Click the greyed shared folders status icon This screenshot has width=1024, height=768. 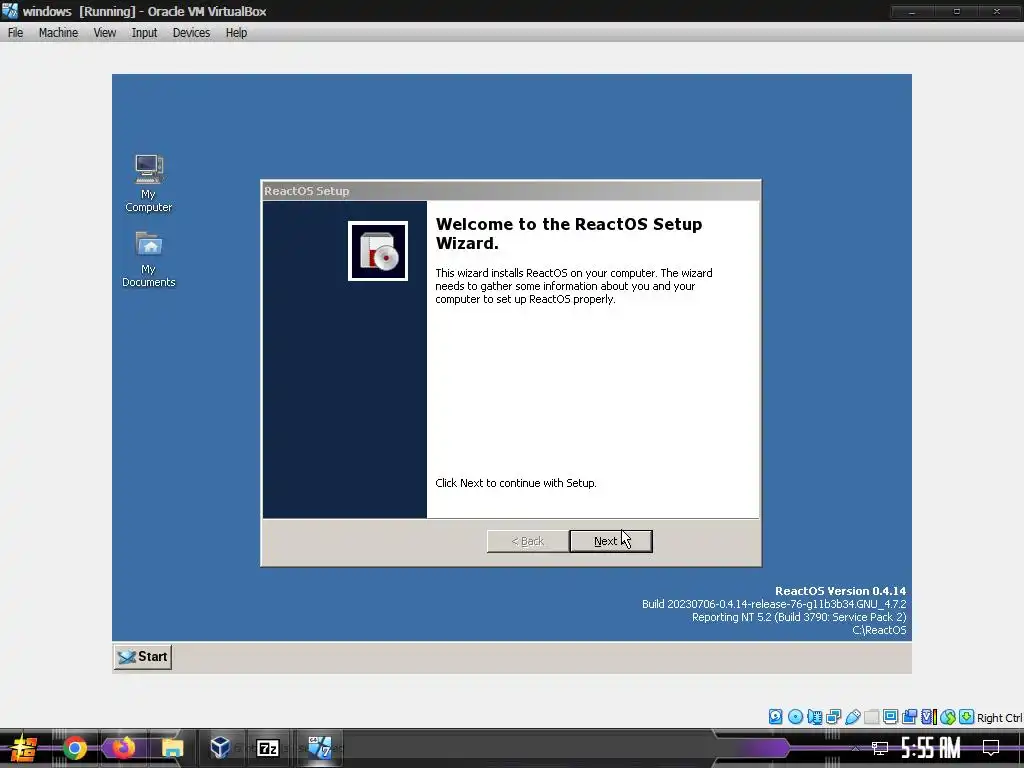point(871,716)
